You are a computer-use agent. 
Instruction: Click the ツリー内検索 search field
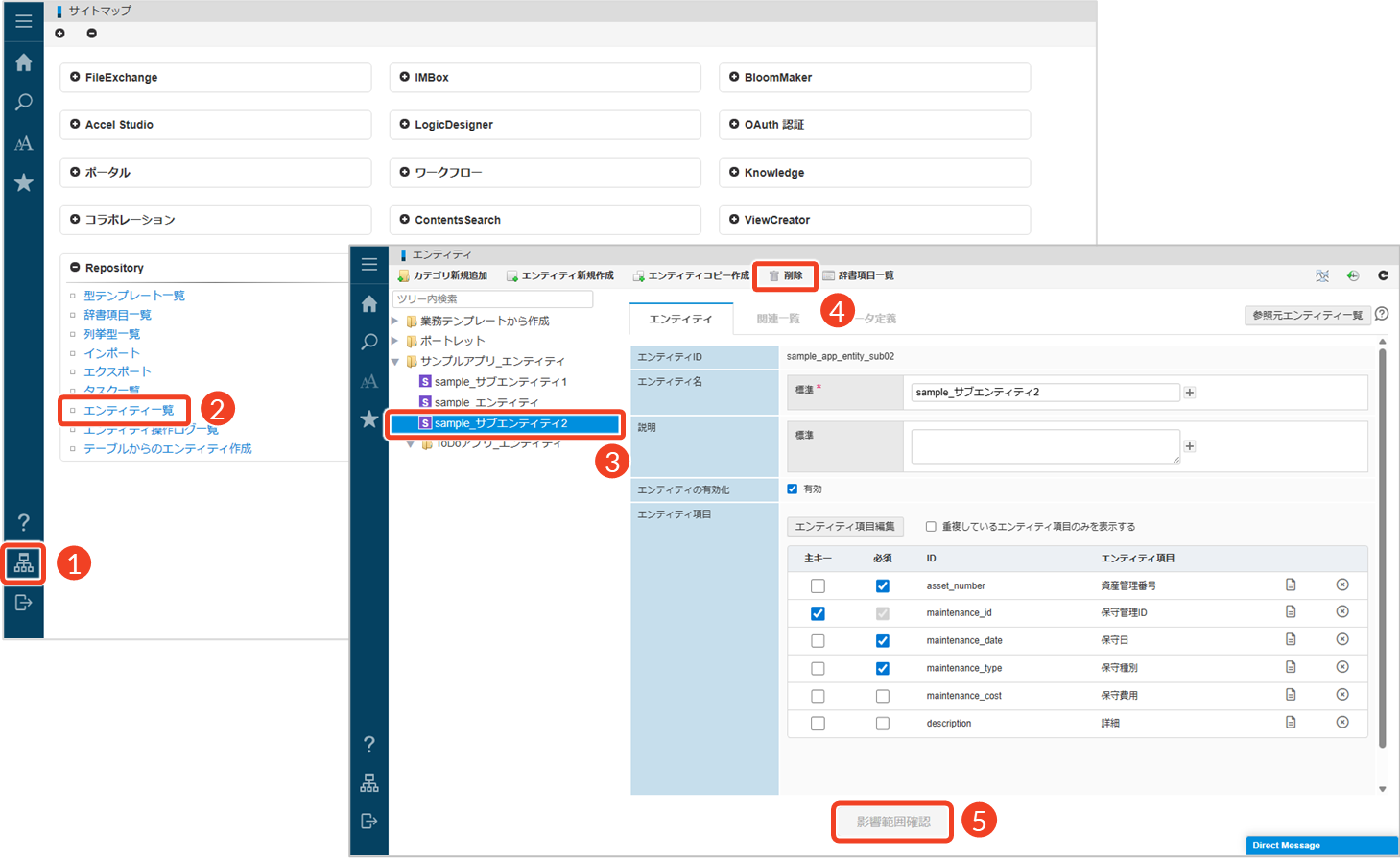click(x=493, y=299)
